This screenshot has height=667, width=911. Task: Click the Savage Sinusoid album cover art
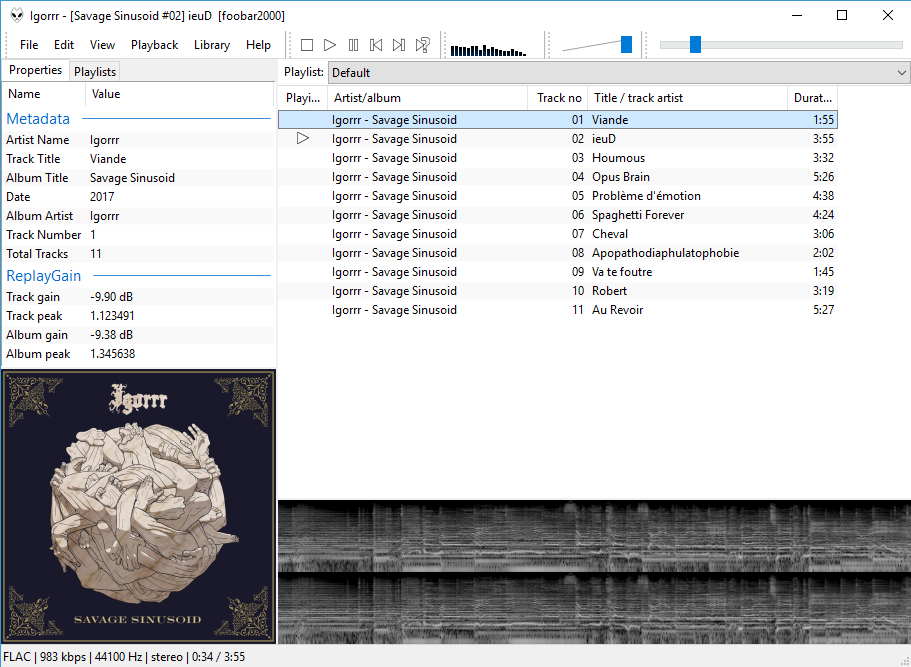tap(139, 507)
